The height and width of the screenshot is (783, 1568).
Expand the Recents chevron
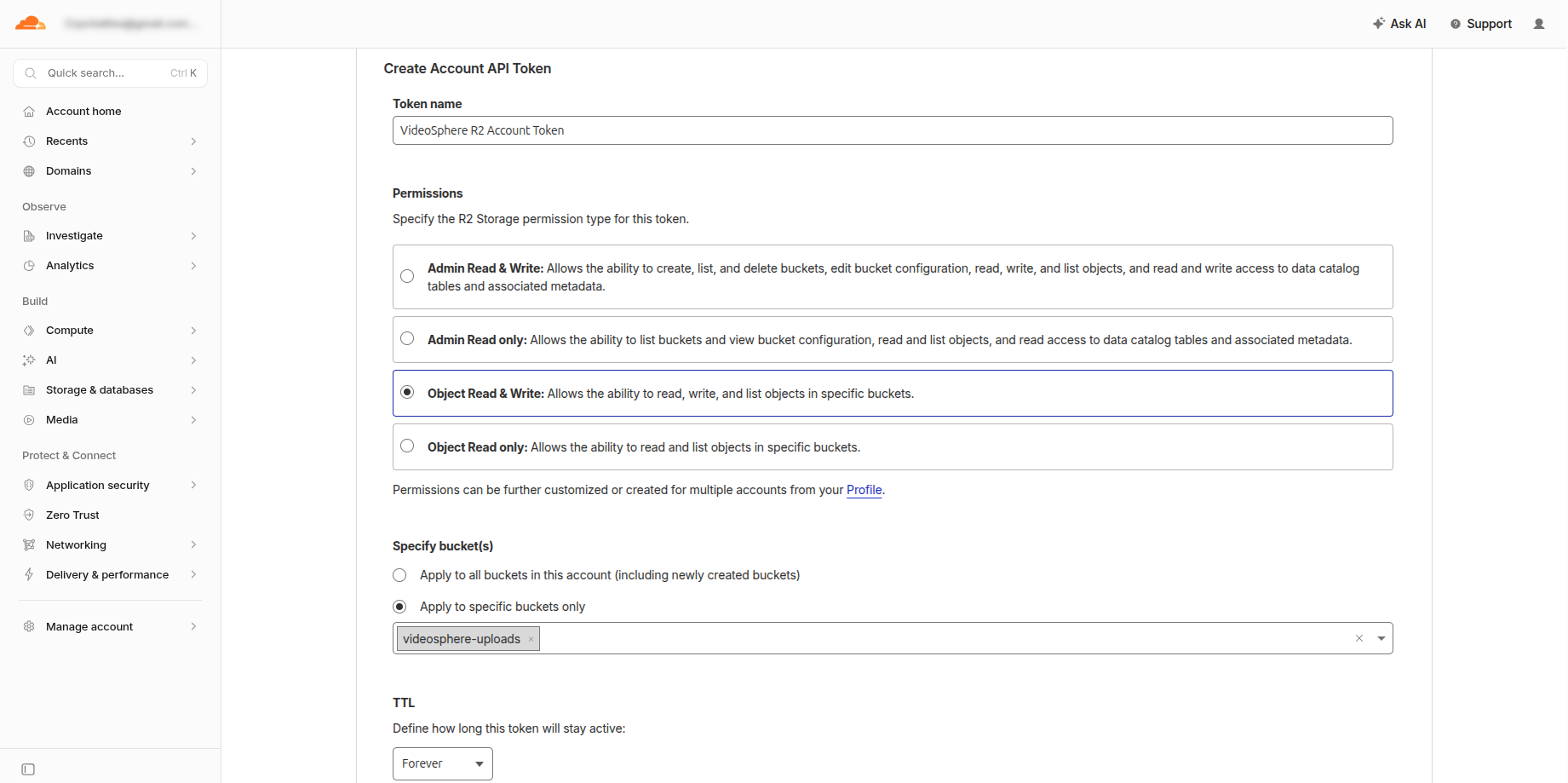click(x=193, y=141)
